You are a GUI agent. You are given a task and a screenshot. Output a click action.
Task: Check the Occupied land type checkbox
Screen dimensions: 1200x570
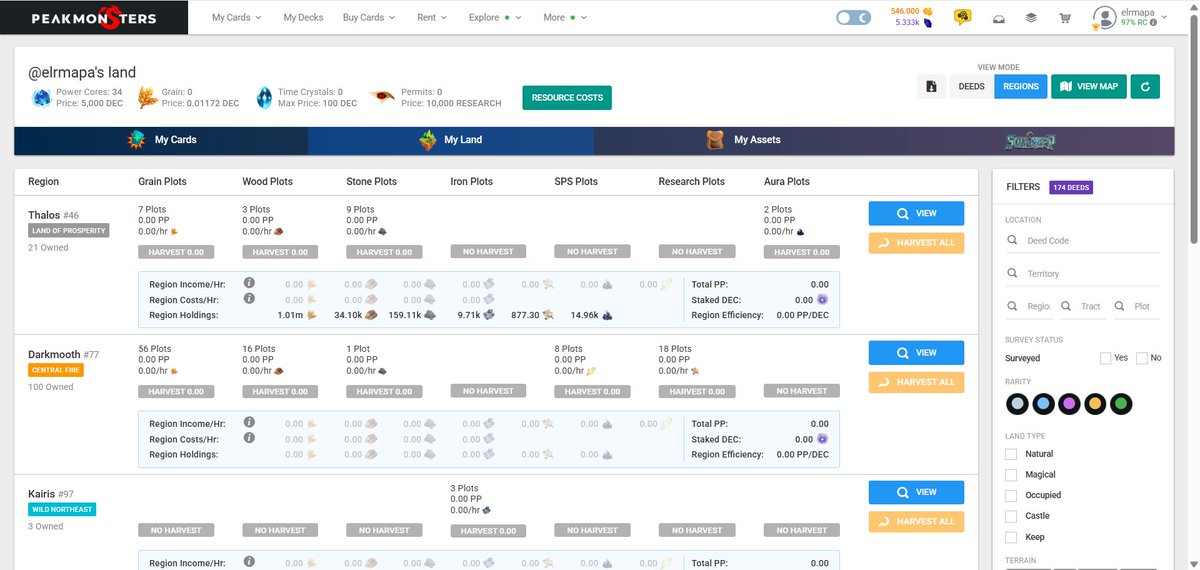1011,495
